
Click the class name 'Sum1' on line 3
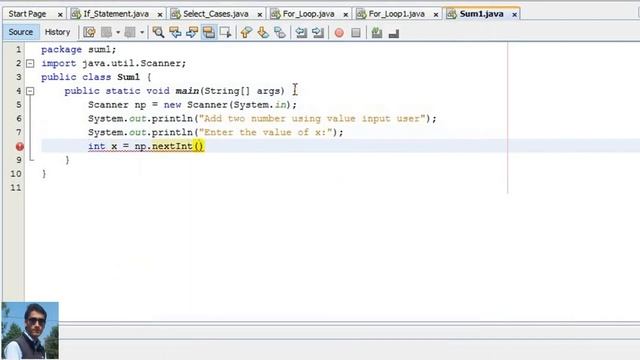pyautogui.click(x=128, y=77)
